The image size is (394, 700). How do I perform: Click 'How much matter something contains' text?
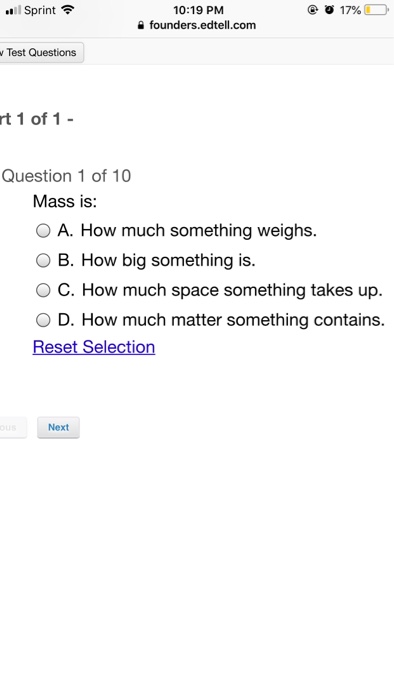click(x=233, y=320)
